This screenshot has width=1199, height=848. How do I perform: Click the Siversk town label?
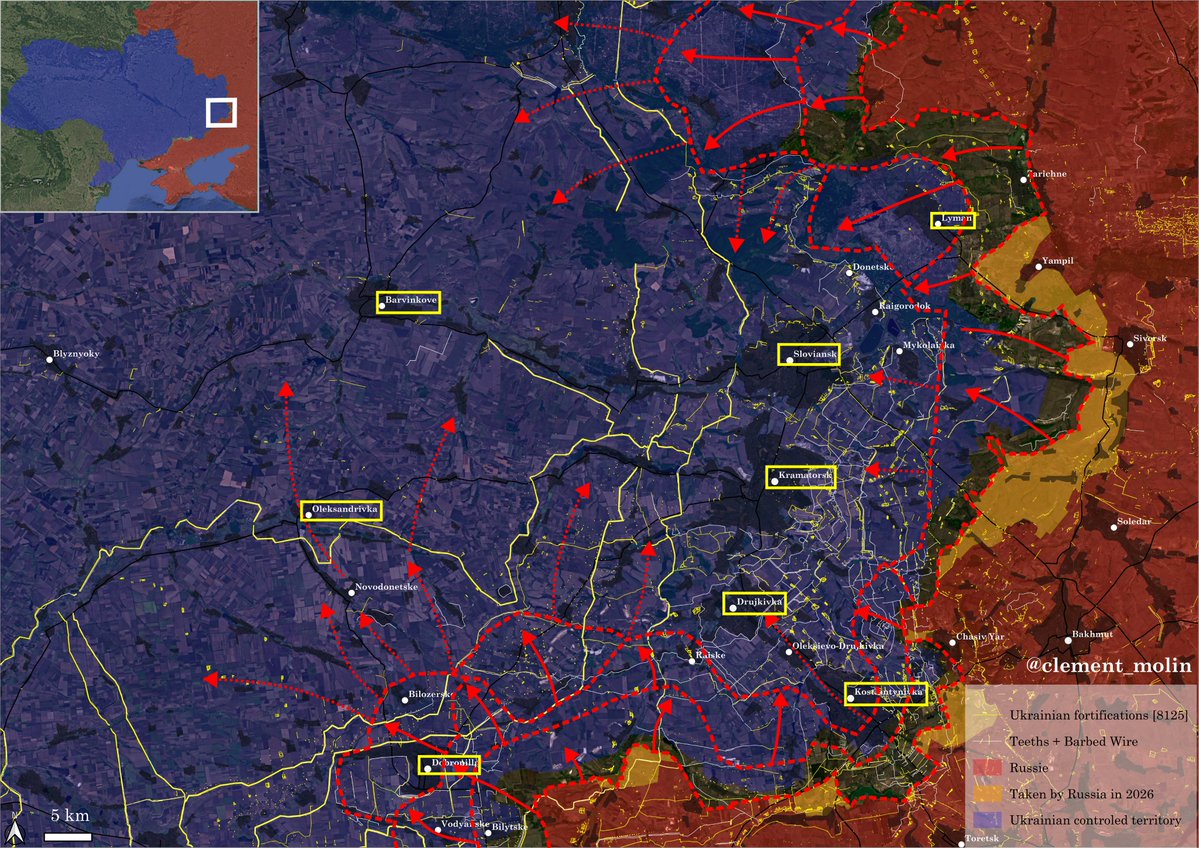pos(1150,339)
